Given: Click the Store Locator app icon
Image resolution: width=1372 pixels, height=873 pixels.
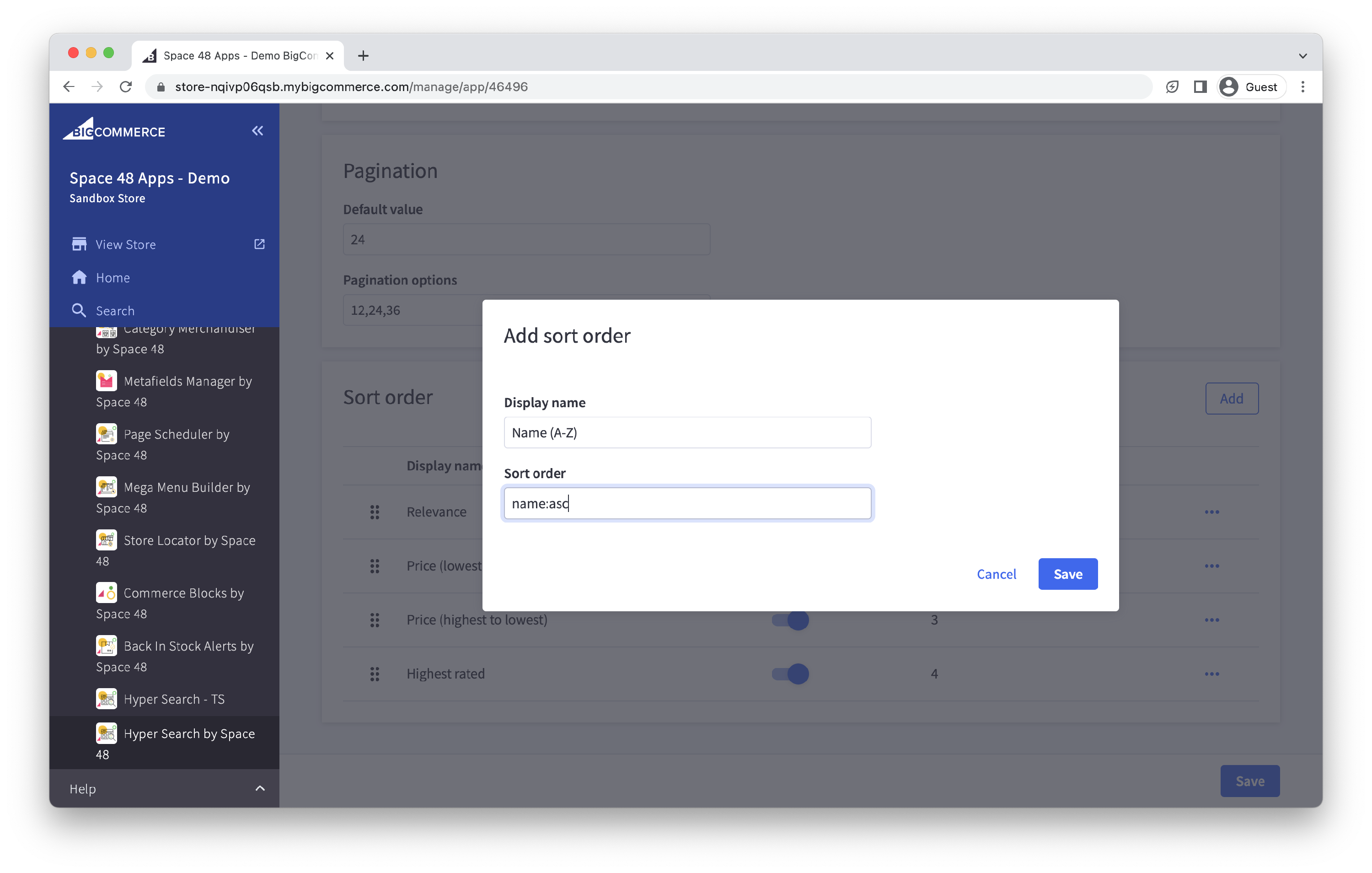Looking at the screenshot, I should pos(107,539).
